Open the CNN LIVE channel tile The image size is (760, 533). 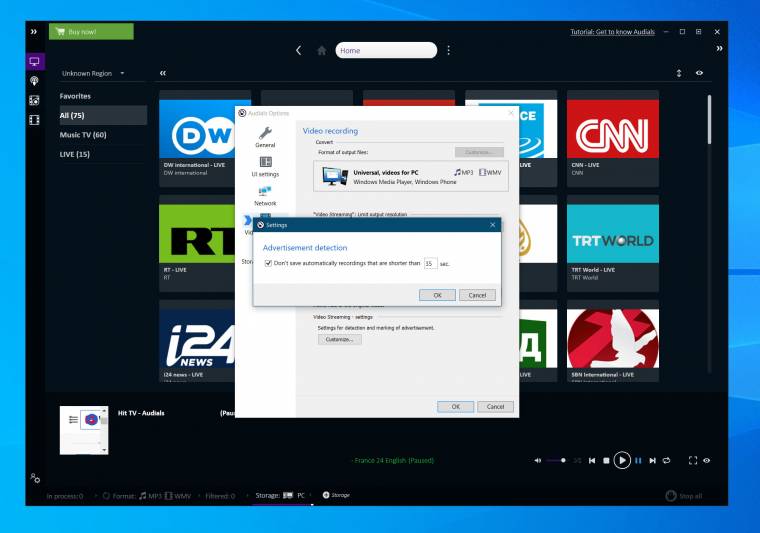[x=613, y=138]
